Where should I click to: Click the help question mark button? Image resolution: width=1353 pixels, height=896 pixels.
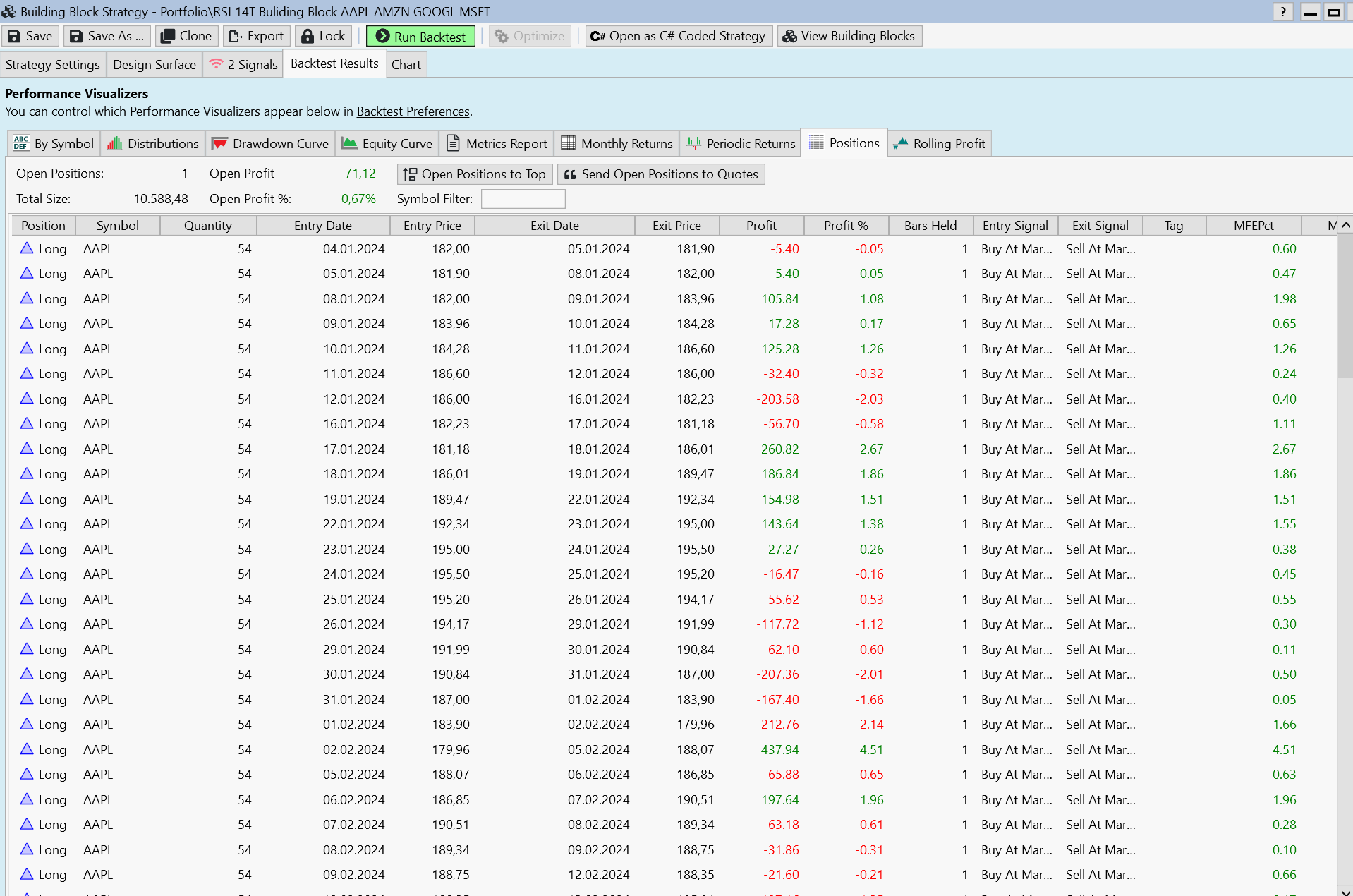pyautogui.click(x=1282, y=12)
